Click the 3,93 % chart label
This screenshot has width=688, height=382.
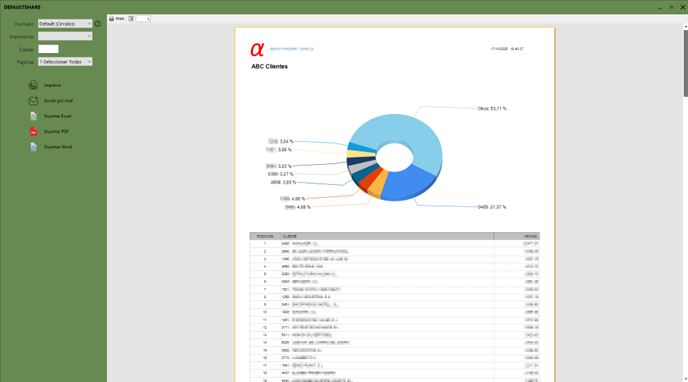tap(283, 182)
